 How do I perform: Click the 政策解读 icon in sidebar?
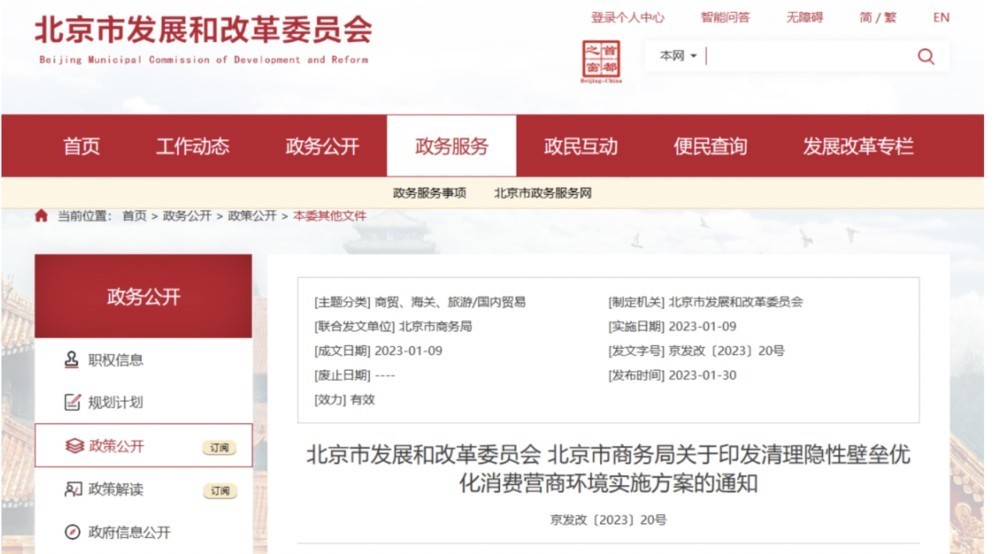(x=73, y=489)
